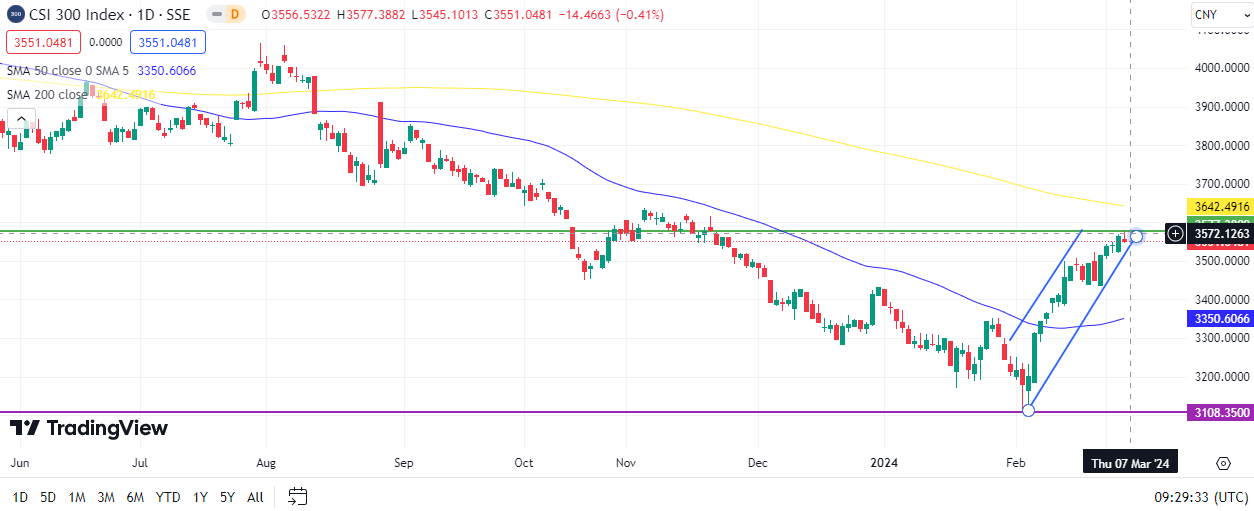Toggle the D data-mode indicator pill
1254x511 pixels.
(x=234, y=15)
